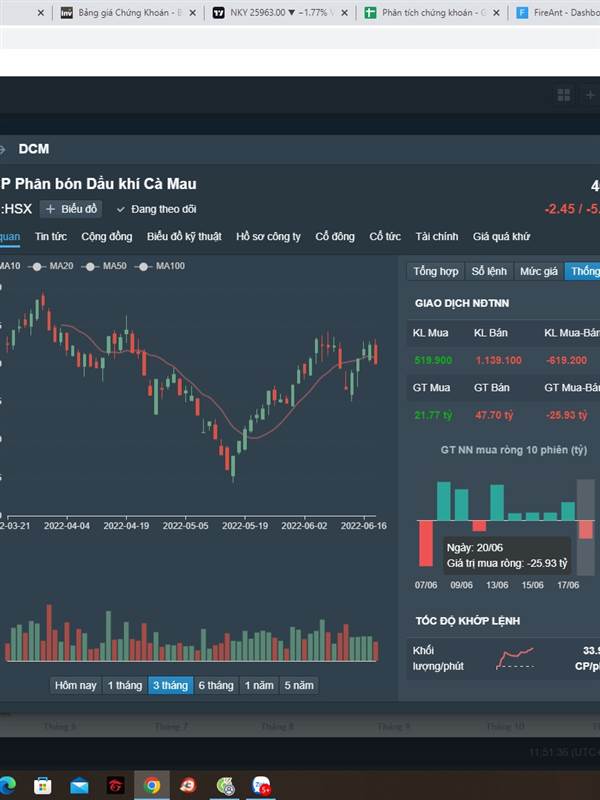This screenshot has width=600, height=800.
Task: Select the Sổ lệnh panel tab
Action: click(x=489, y=271)
